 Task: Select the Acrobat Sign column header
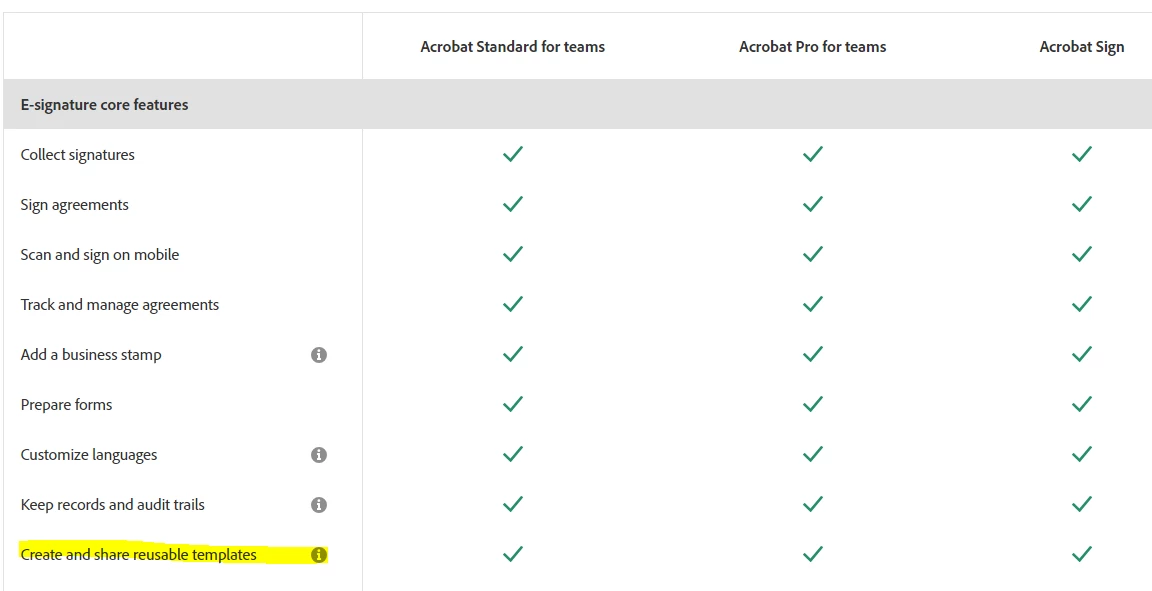[1081, 47]
